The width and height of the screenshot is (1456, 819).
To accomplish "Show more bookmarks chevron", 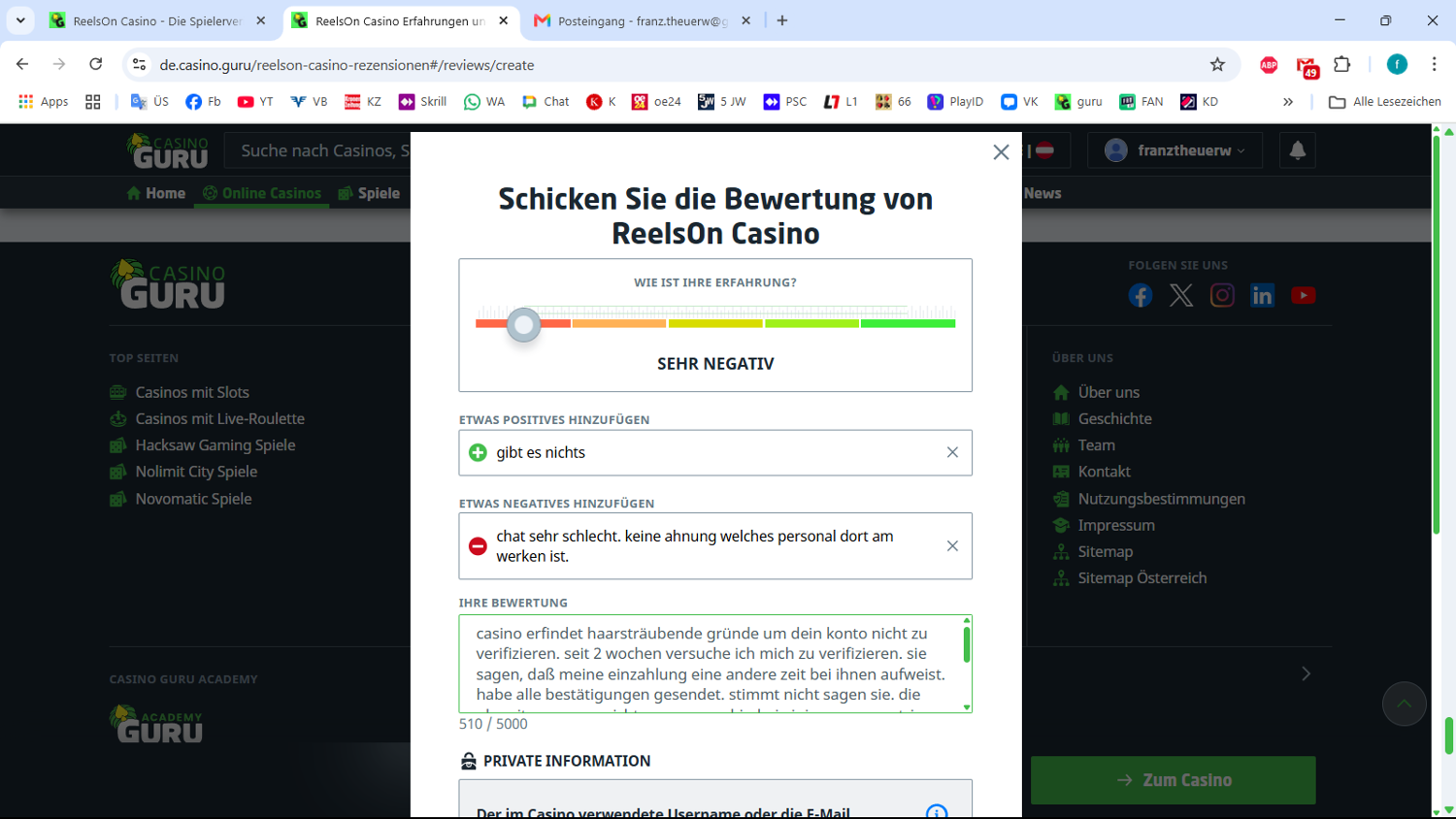I will tap(1288, 101).
